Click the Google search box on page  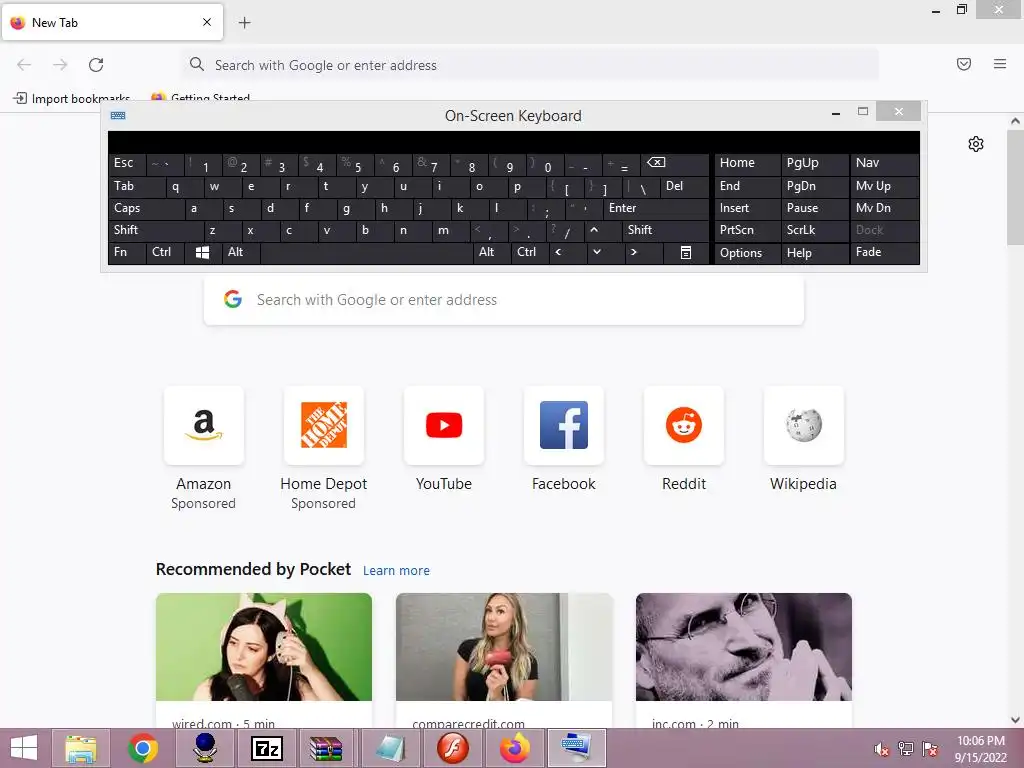tap(504, 300)
